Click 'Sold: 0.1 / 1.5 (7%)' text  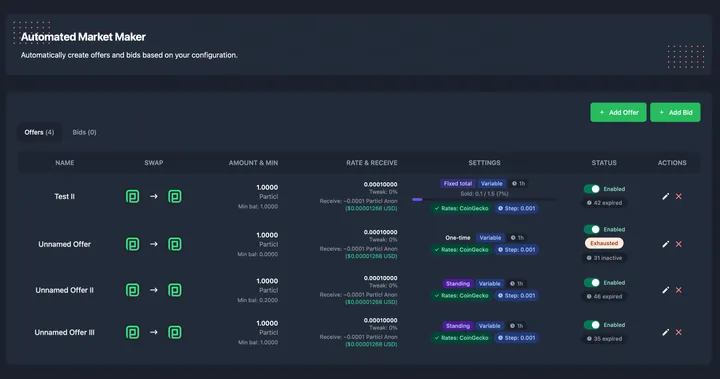[484, 193]
